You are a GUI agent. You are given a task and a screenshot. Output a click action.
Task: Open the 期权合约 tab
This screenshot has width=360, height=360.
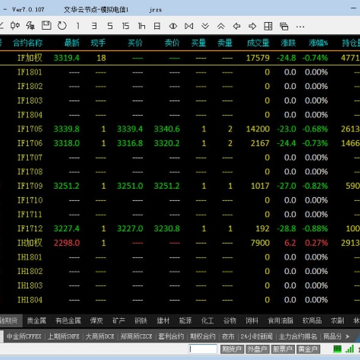point(203,336)
